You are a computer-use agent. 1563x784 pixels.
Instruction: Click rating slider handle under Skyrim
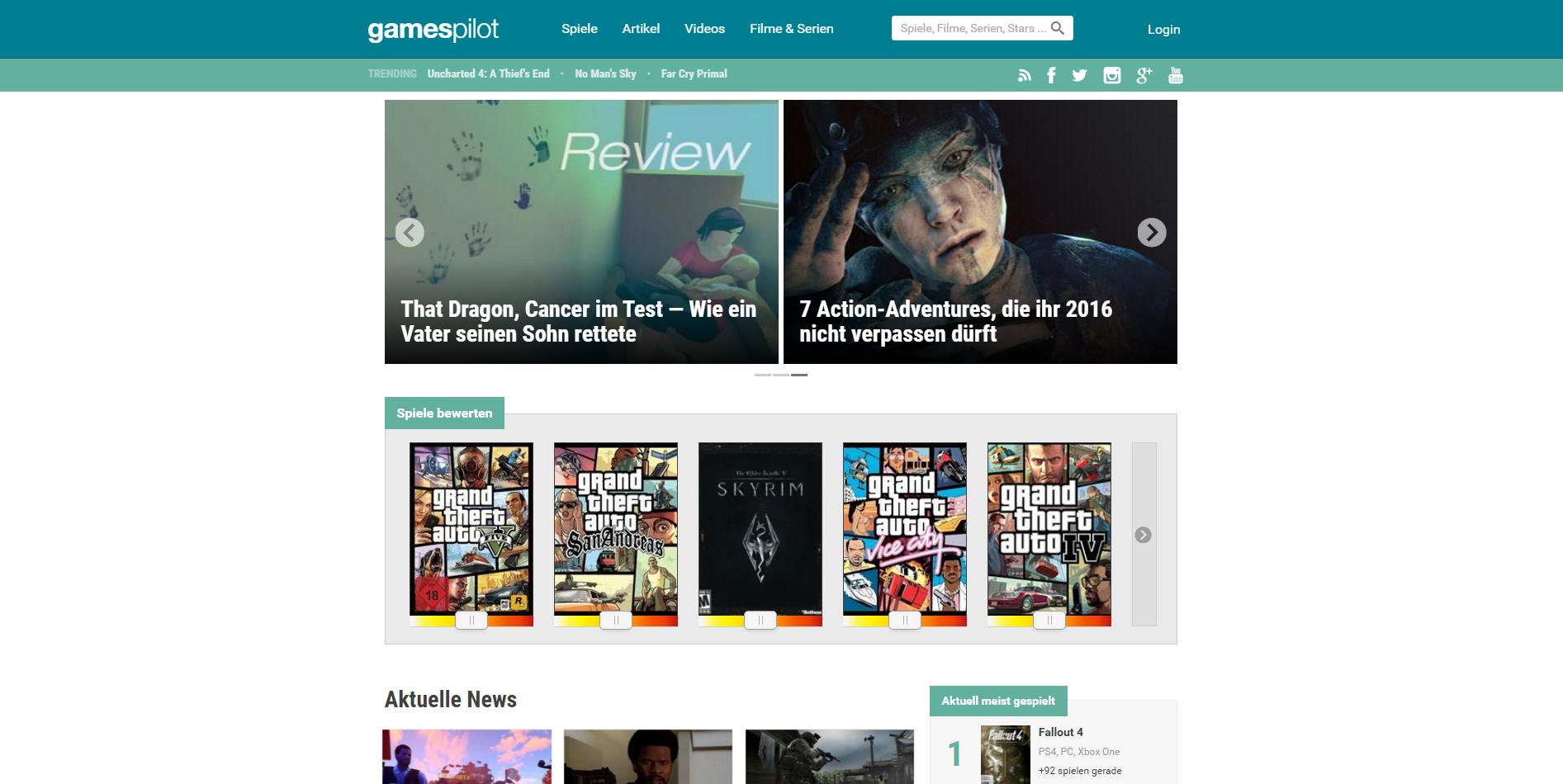[760, 621]
